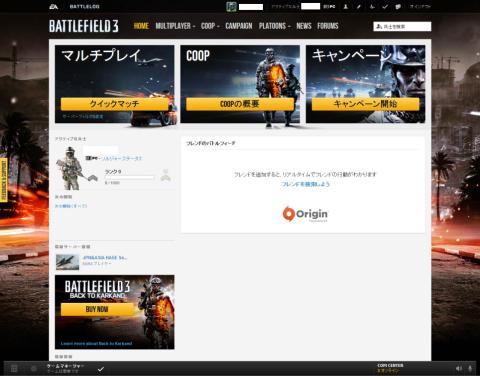The height and width of the screenshot is (376, 480).
Task: Open the yellow Feedback & Support side tab
Action: pos(4,180)
